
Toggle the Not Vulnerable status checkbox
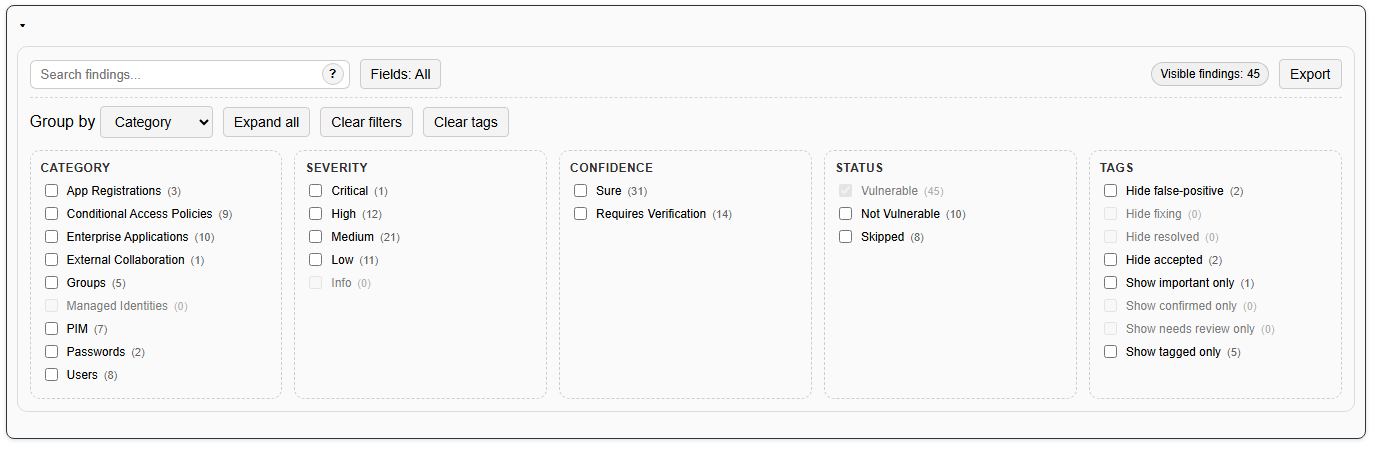click(846, 214)
